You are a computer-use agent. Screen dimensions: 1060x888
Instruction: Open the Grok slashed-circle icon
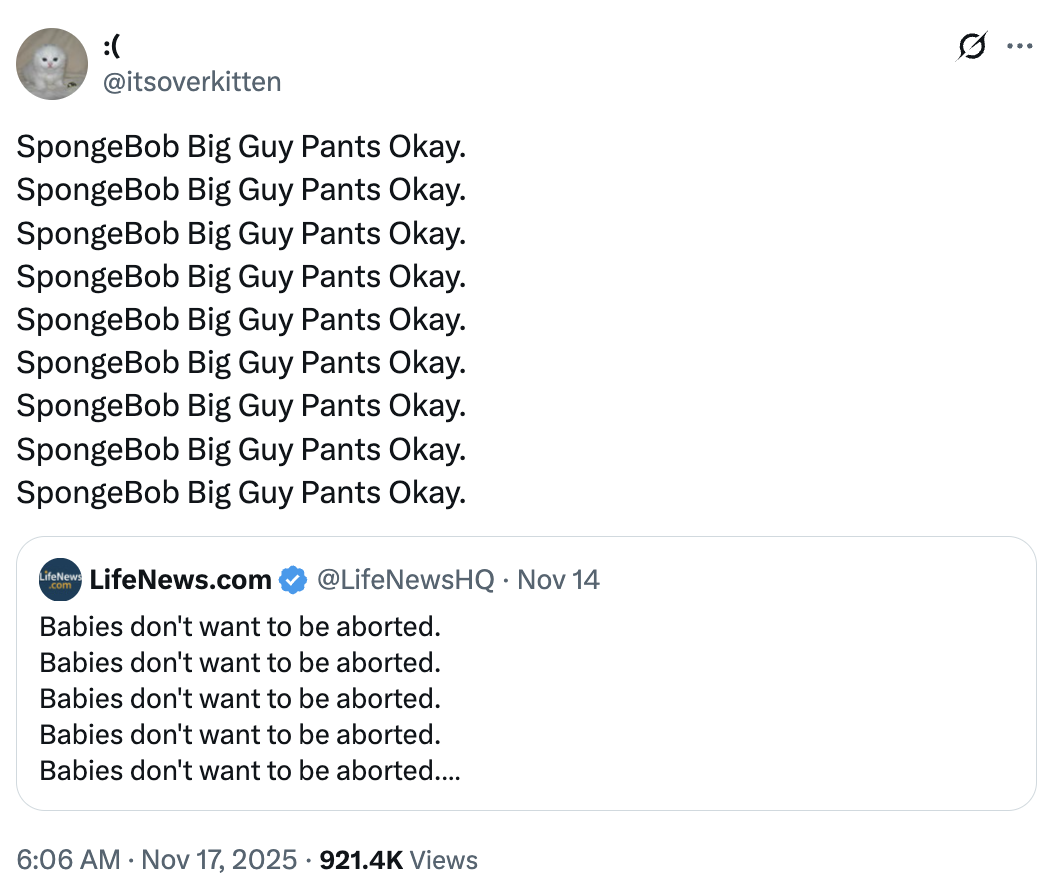(x=971, y=47)
